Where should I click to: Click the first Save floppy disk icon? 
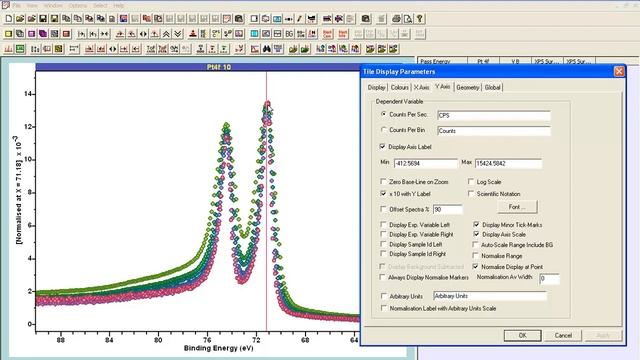(x=43, y=19)
